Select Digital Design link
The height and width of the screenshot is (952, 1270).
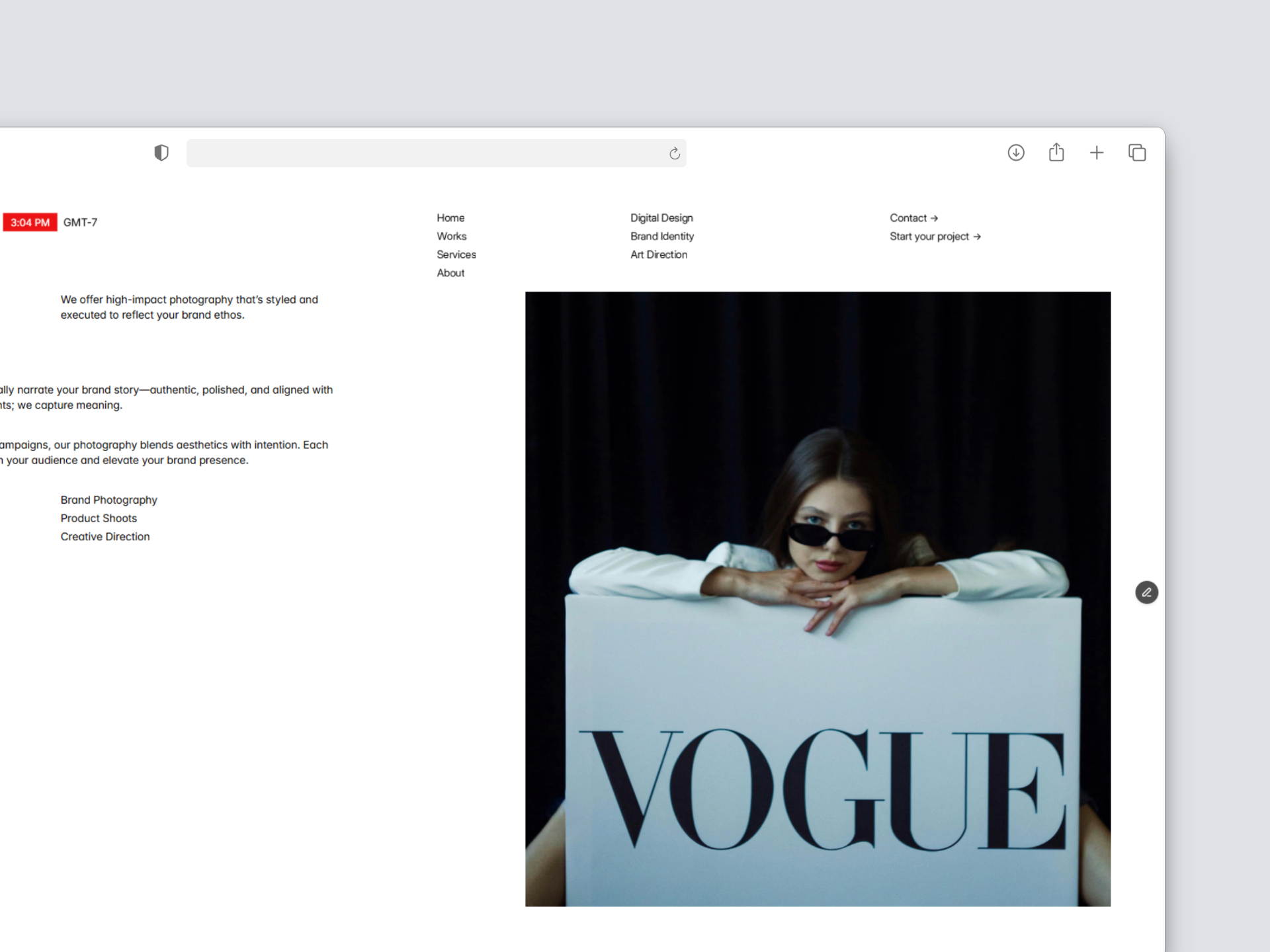coord(661,218)
